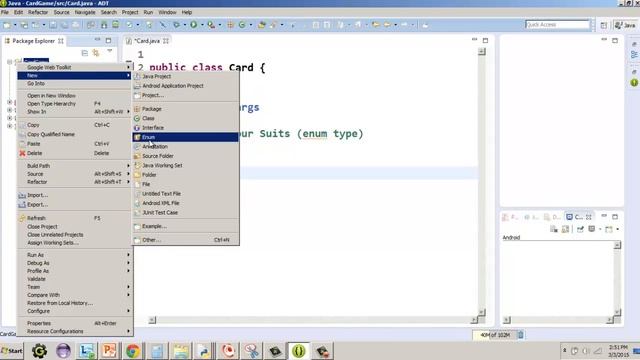640x360 pixels.
Task: Click the New toolbar icon
Action: coord(7,25)
